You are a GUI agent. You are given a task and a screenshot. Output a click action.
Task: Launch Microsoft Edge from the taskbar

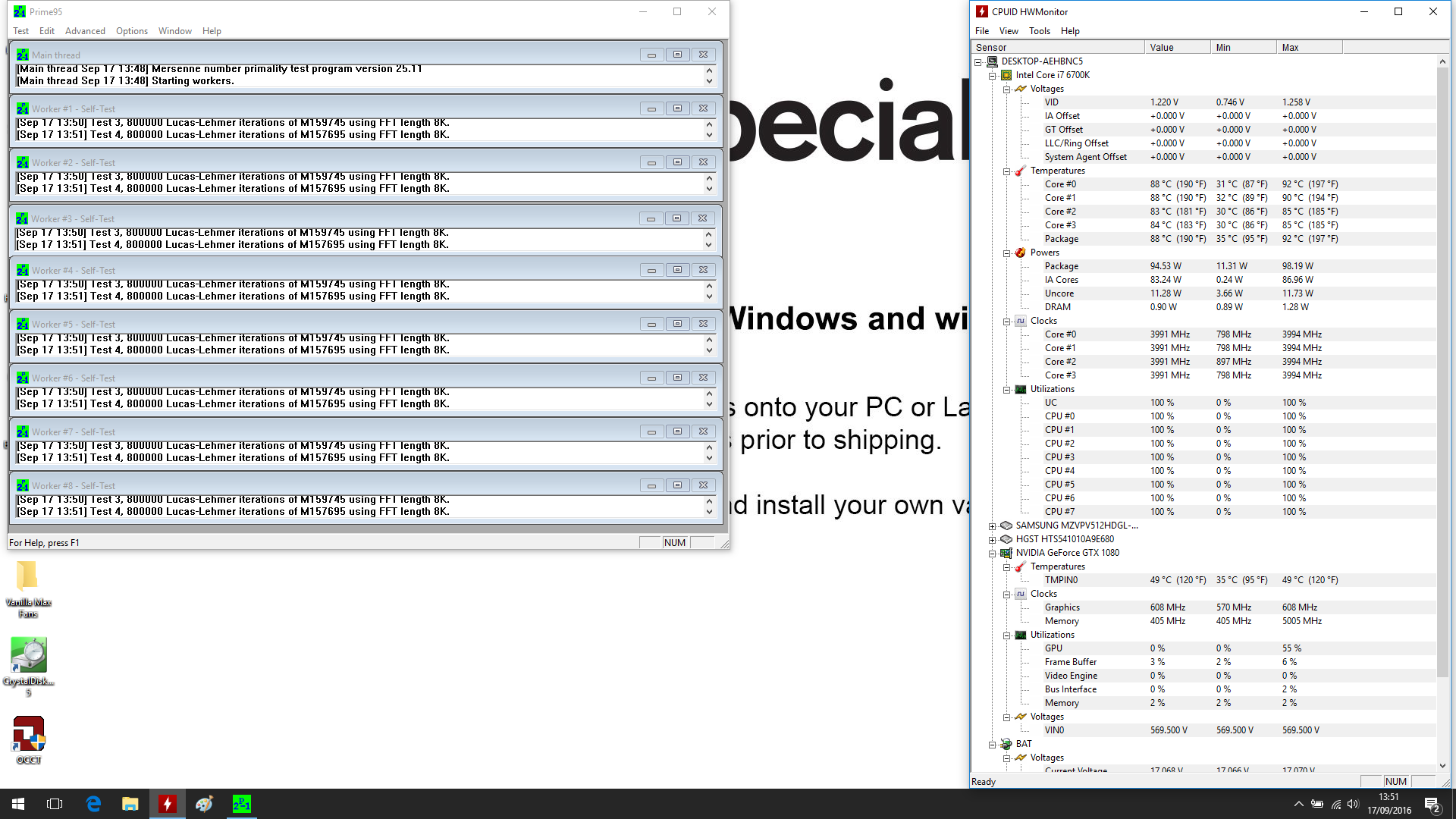(93, 804)
